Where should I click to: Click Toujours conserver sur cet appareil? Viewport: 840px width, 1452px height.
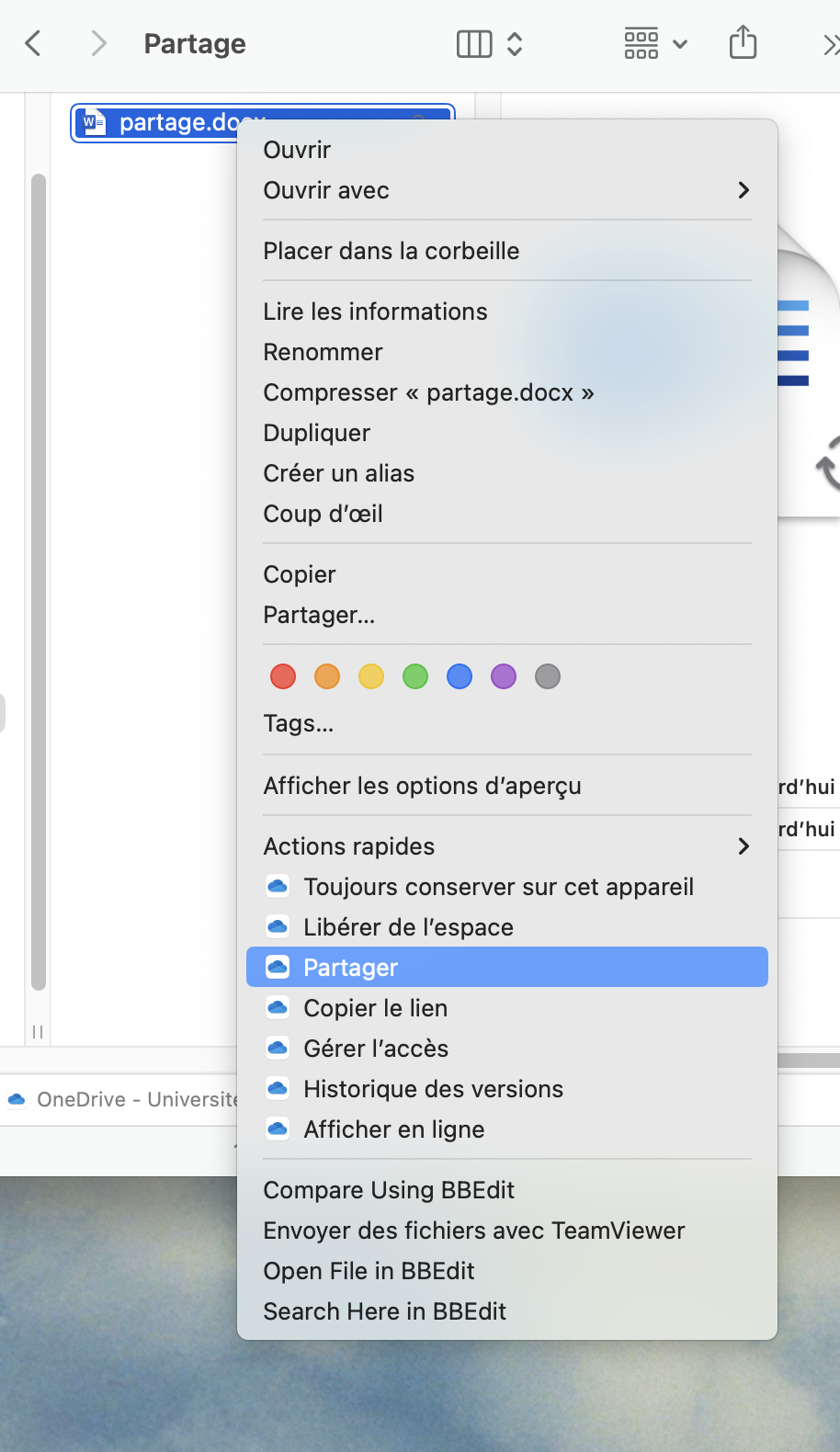point(498,887)
